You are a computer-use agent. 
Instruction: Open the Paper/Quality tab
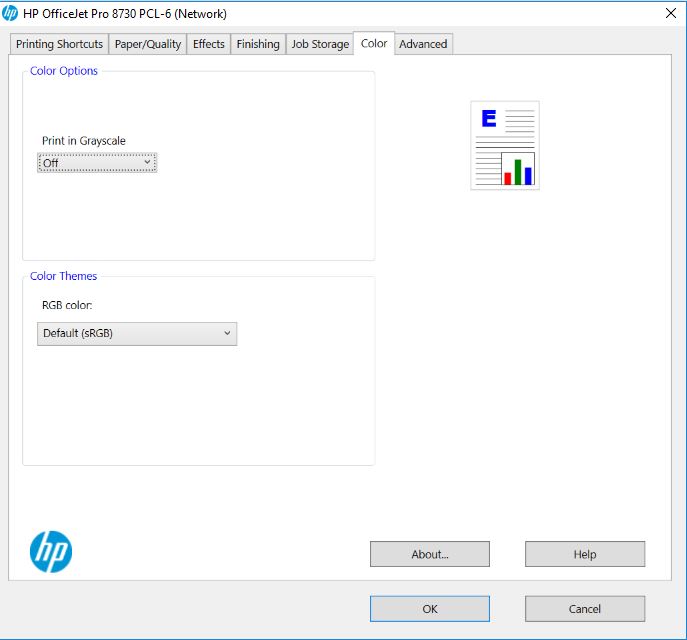tap(148, 44)
